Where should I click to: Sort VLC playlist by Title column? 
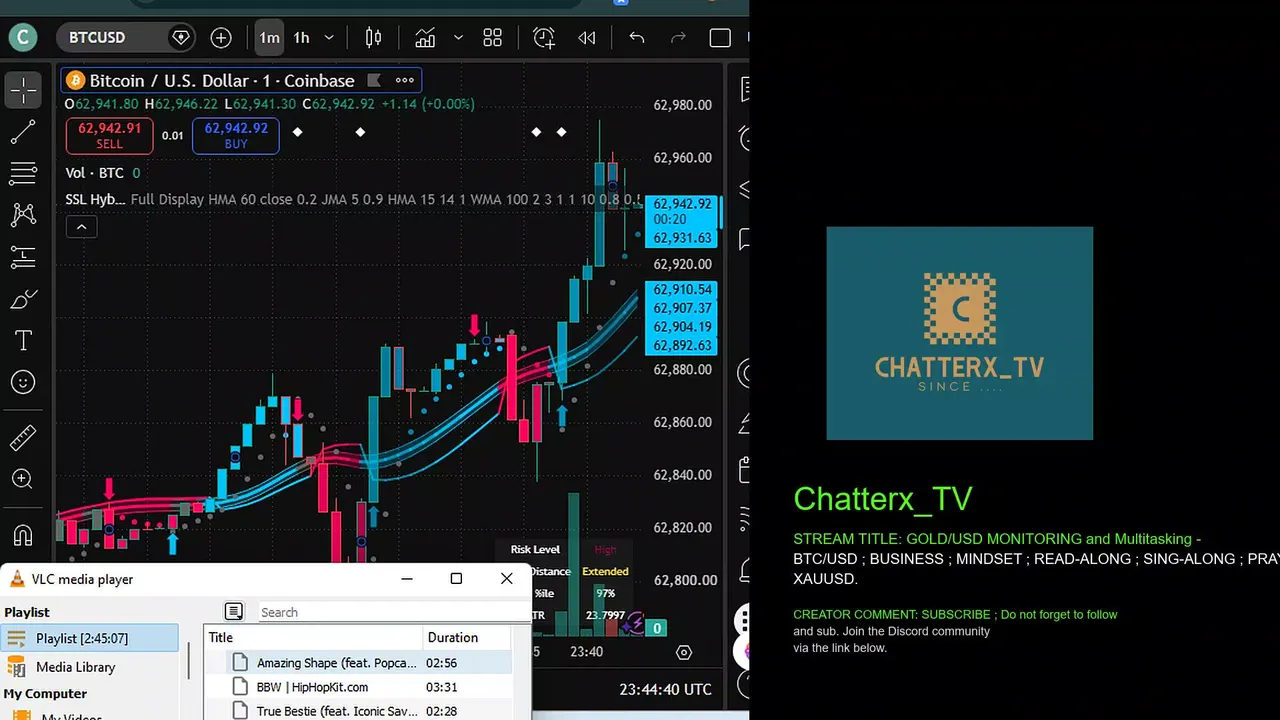313,637
